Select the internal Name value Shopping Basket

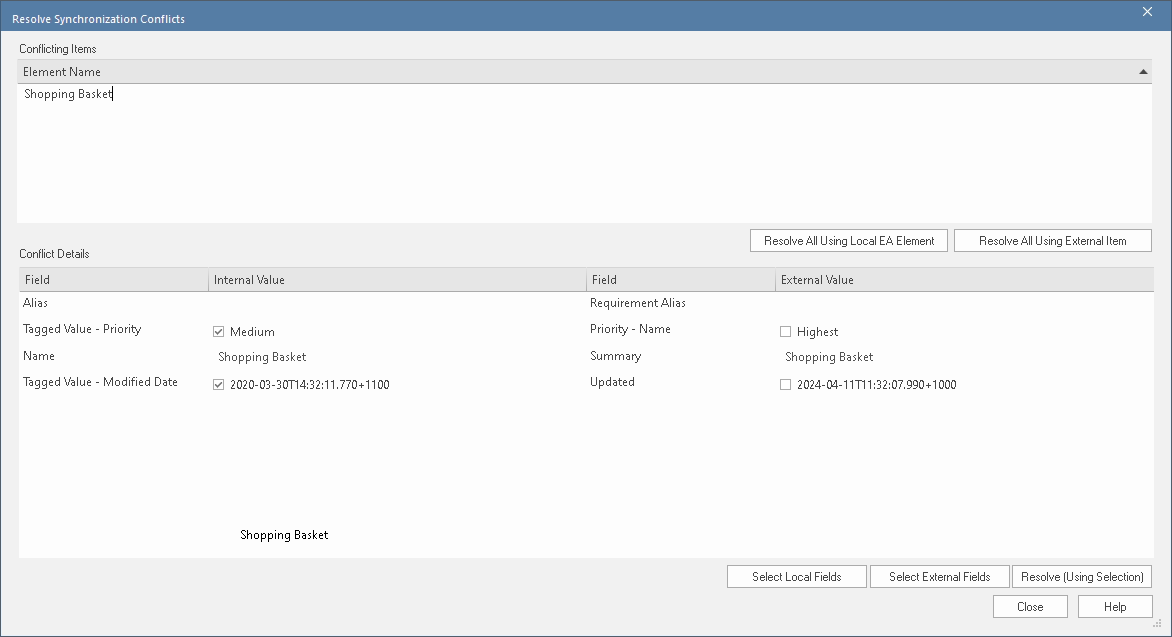point(262,357)
